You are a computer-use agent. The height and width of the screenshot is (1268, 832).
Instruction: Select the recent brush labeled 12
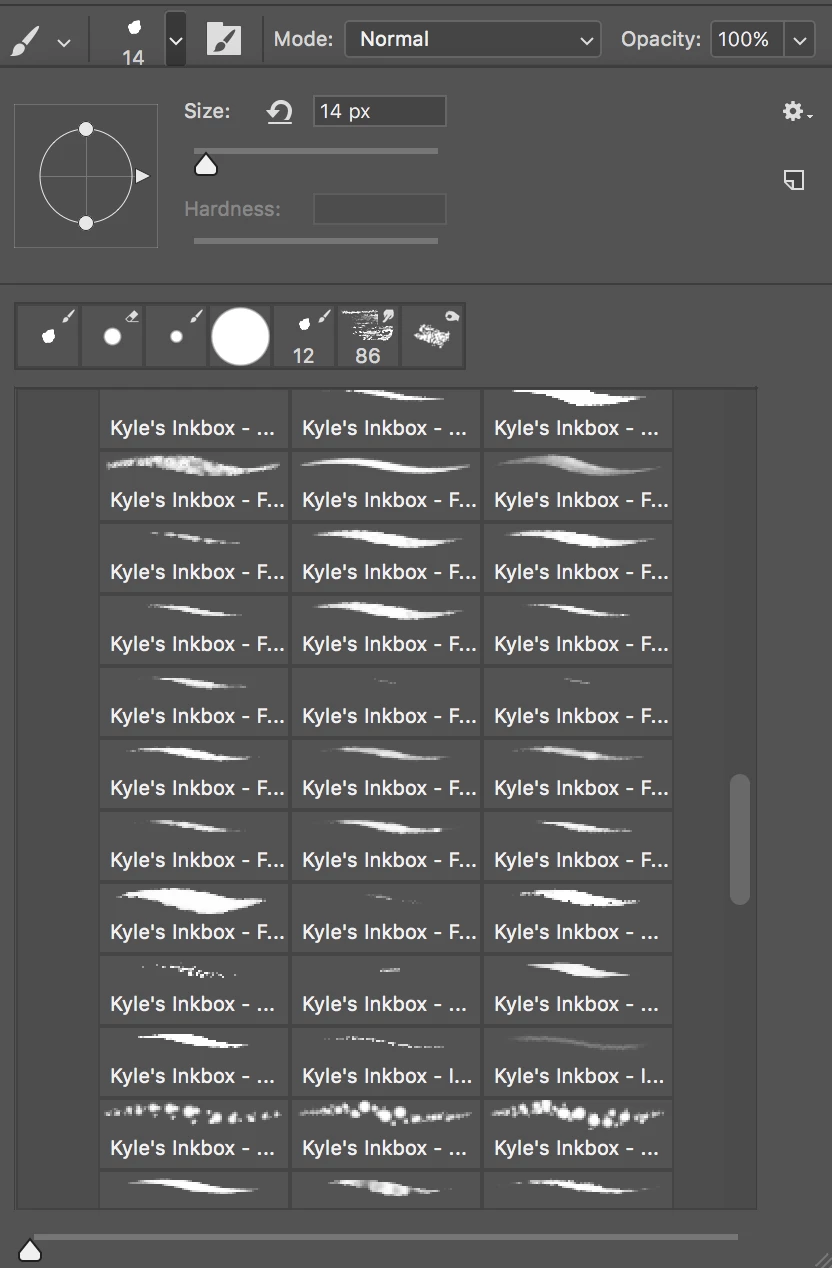304,336
